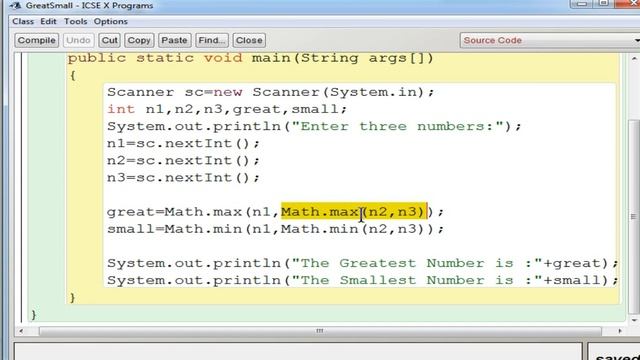
Task: Click the grayed-out Undo button
Action: click(78, 40)
